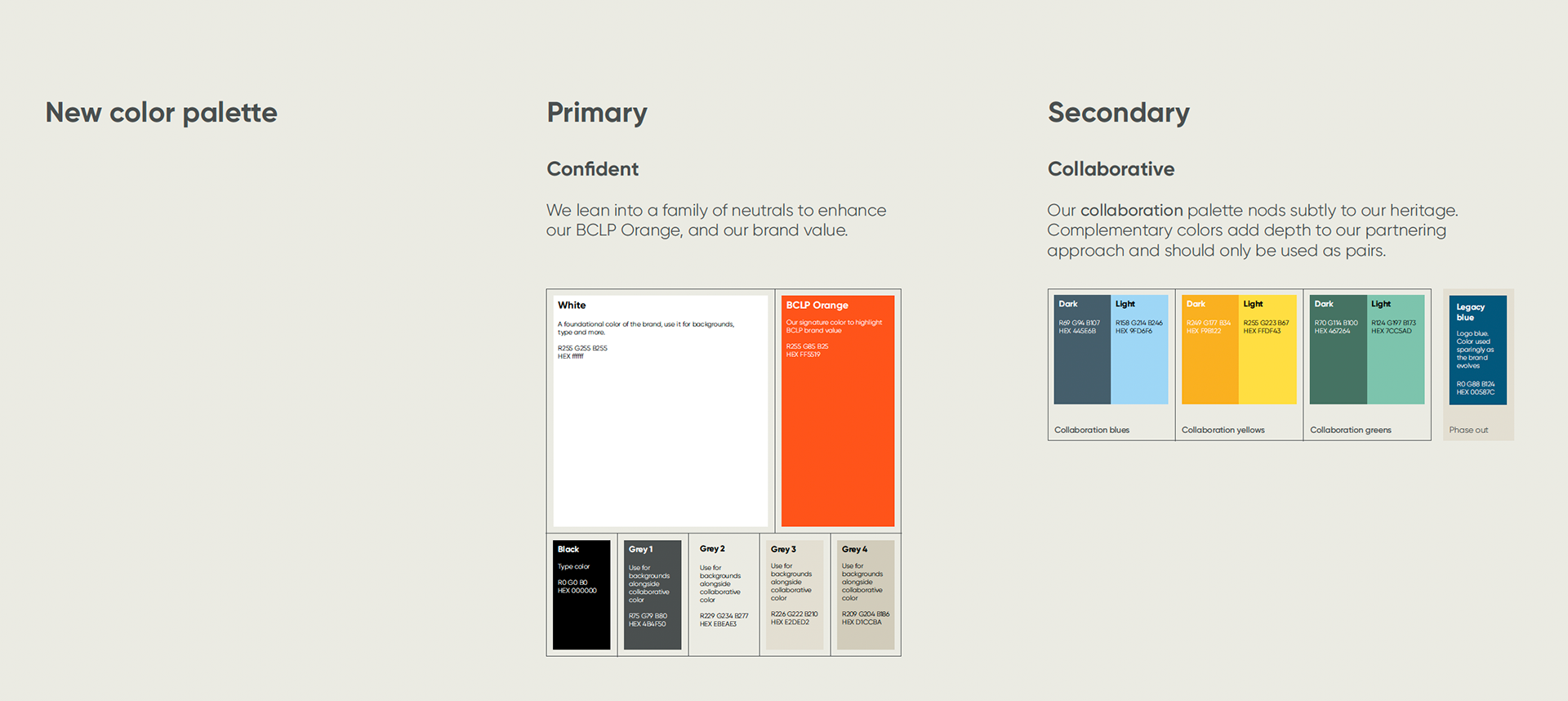
Task: Select the Grey 1 swatch
Action: (x=653, y=595)
